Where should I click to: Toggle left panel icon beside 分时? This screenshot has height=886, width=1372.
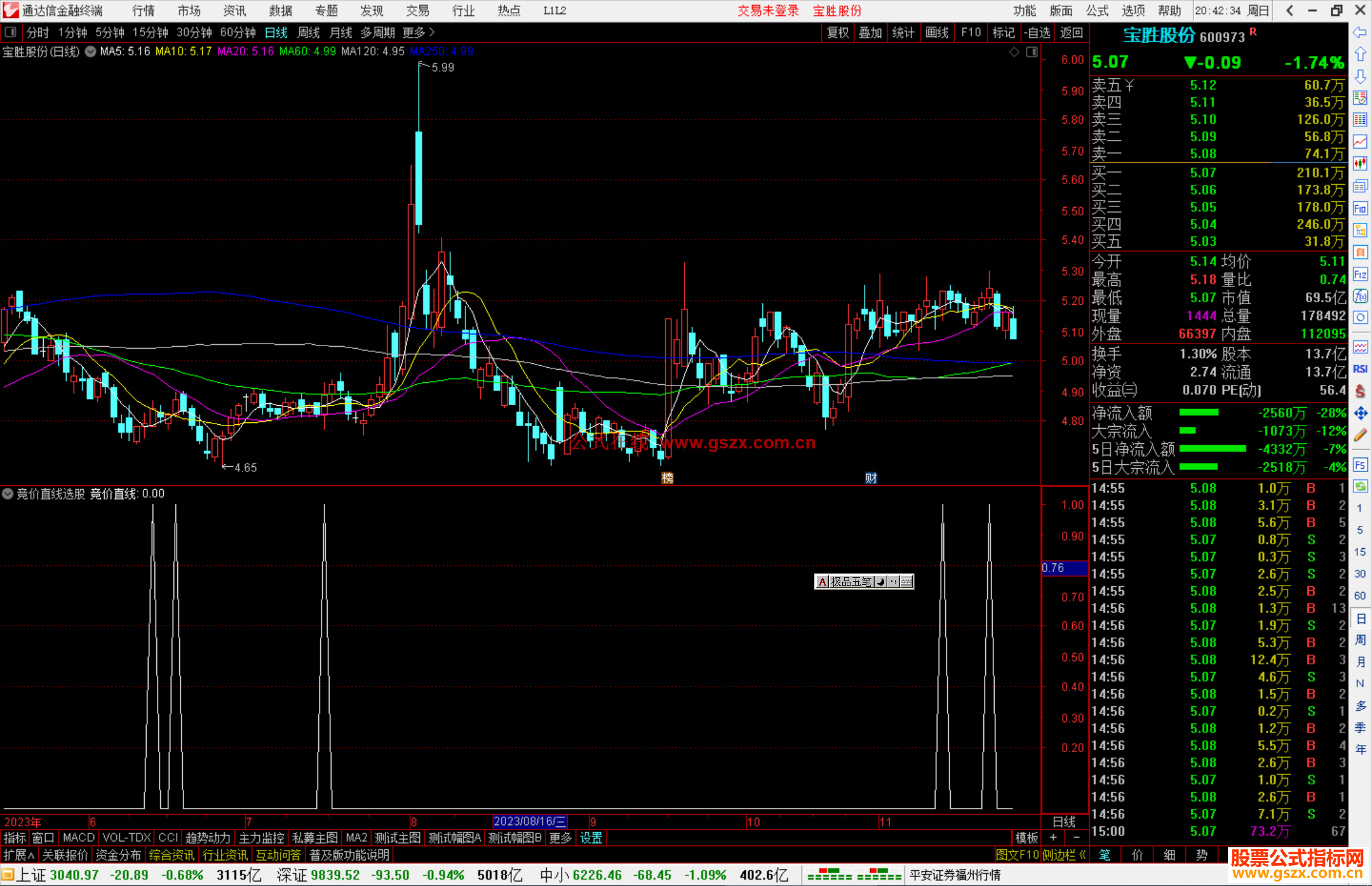[11, 32]
